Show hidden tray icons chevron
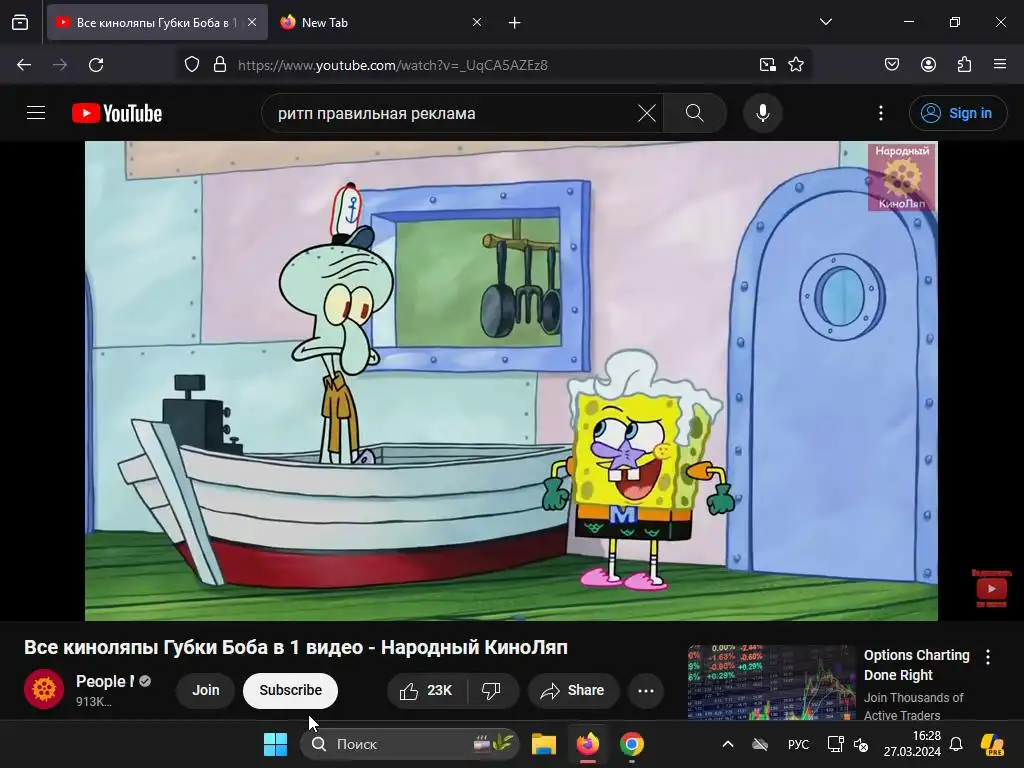 pyautogui.click(x=728, y=744)
